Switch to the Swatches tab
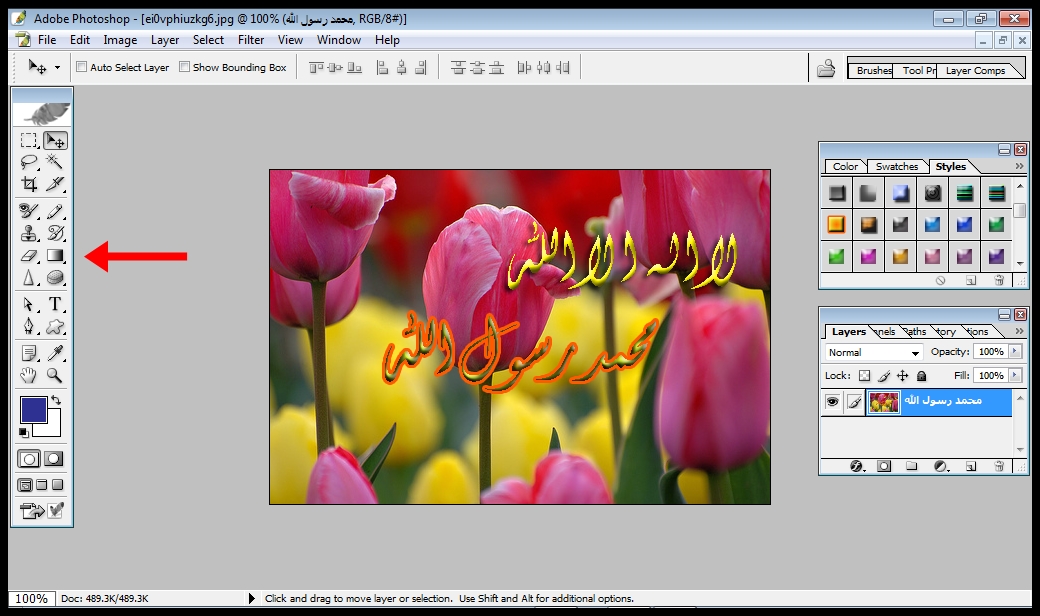This screenshot has width=1040, height=616. pos(896,167)
